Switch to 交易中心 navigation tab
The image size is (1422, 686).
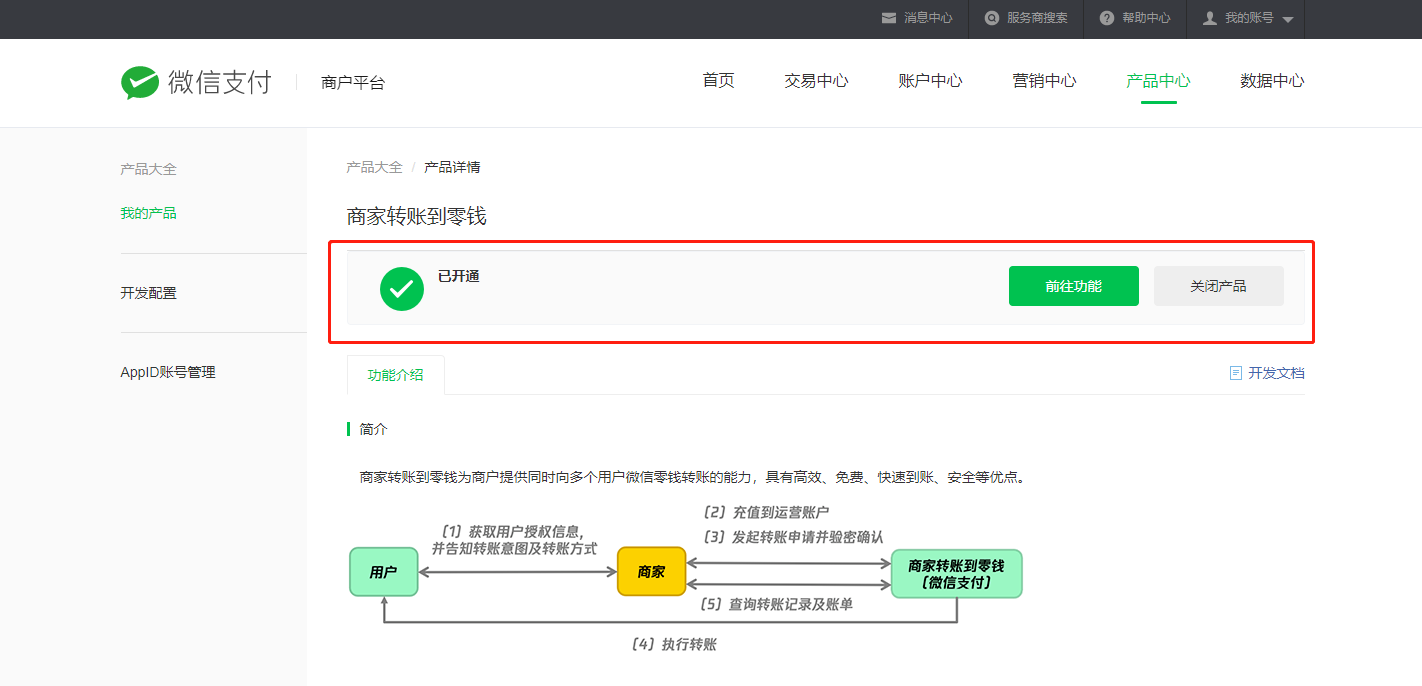[x=817, y=81]
